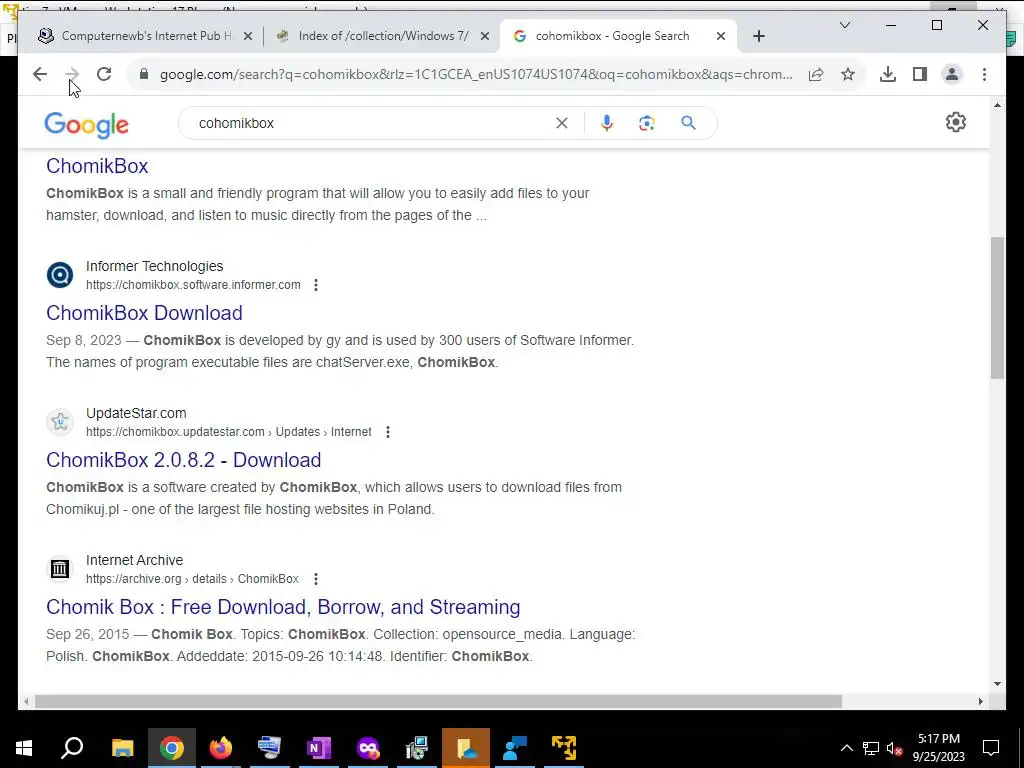1024x768 pixels.
Task: Switch to Index of /collection/Windows 7/ tab
Action: (x=383, y=36)
